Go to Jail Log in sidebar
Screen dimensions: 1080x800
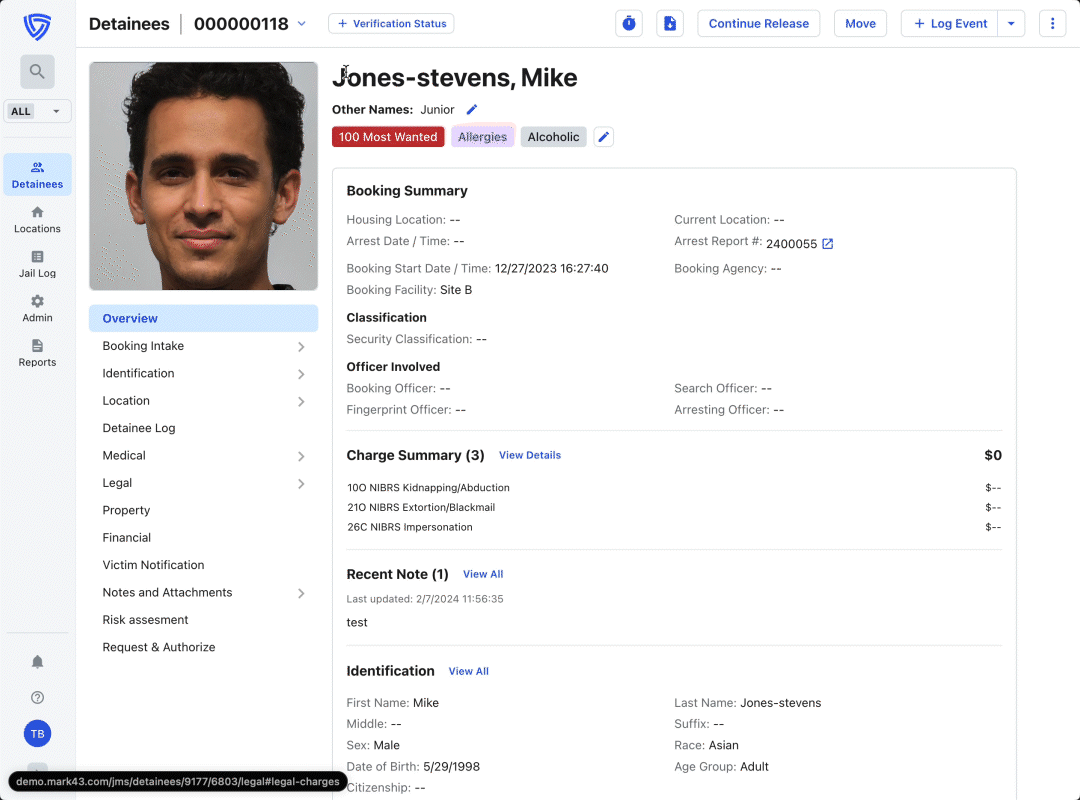[x=37, y=264]
